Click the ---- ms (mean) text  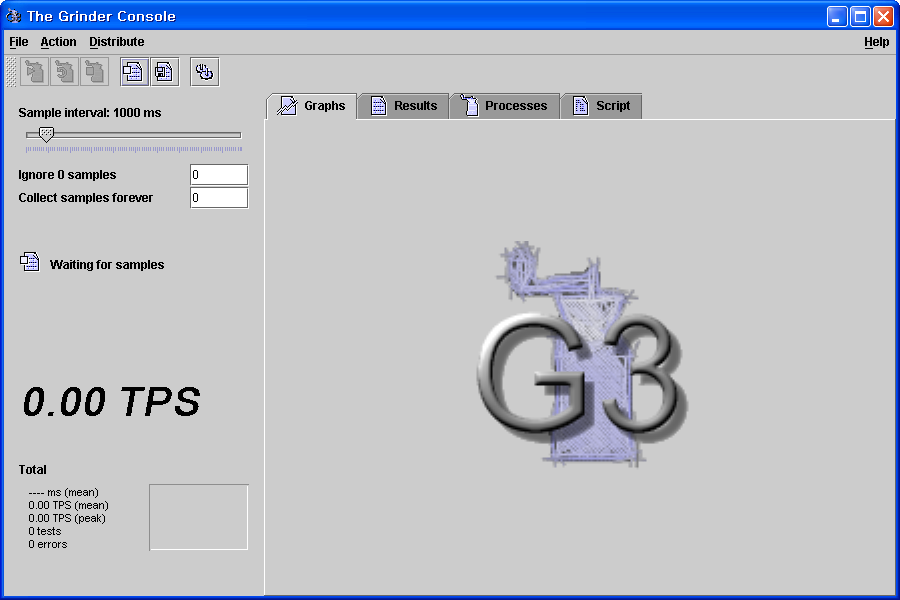[63, 492]
